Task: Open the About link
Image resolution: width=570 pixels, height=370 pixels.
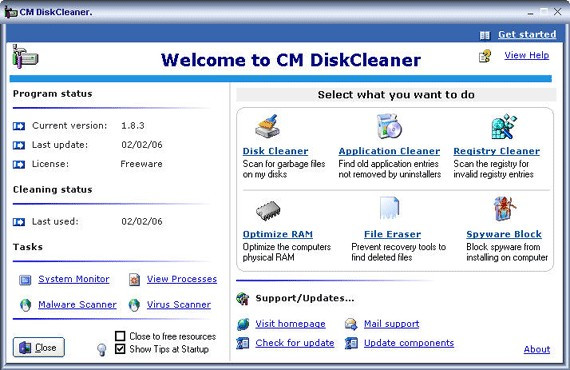Action: pyautogui.click(x=537, y=349)
